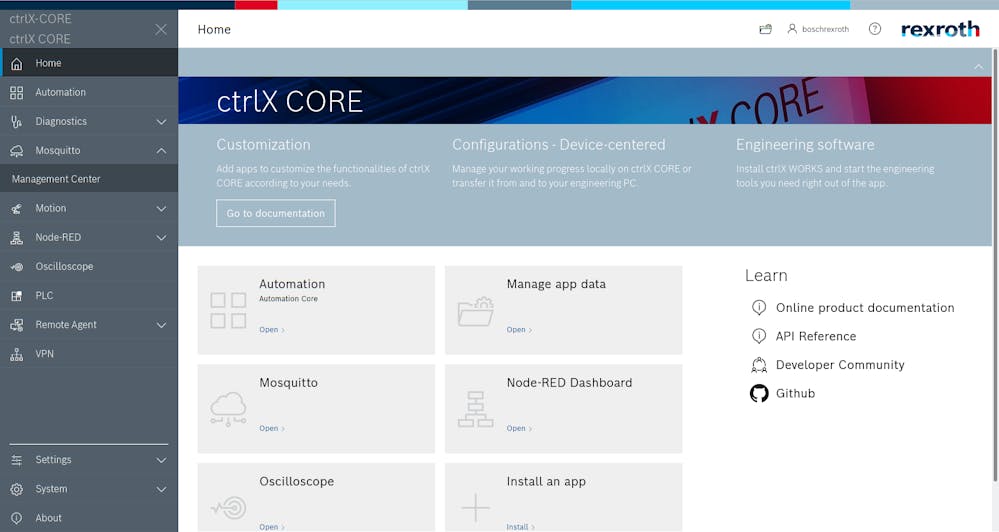Open the folder icon in top header

tap(766, 29)
